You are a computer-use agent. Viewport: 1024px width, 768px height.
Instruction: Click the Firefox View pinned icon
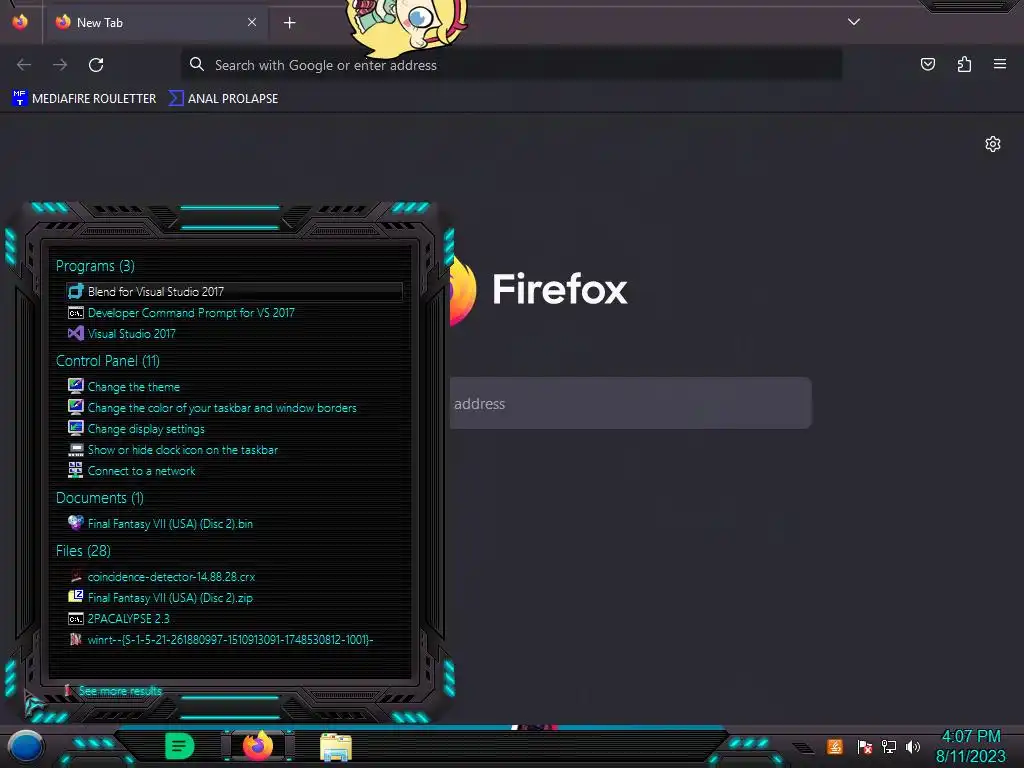20,22
